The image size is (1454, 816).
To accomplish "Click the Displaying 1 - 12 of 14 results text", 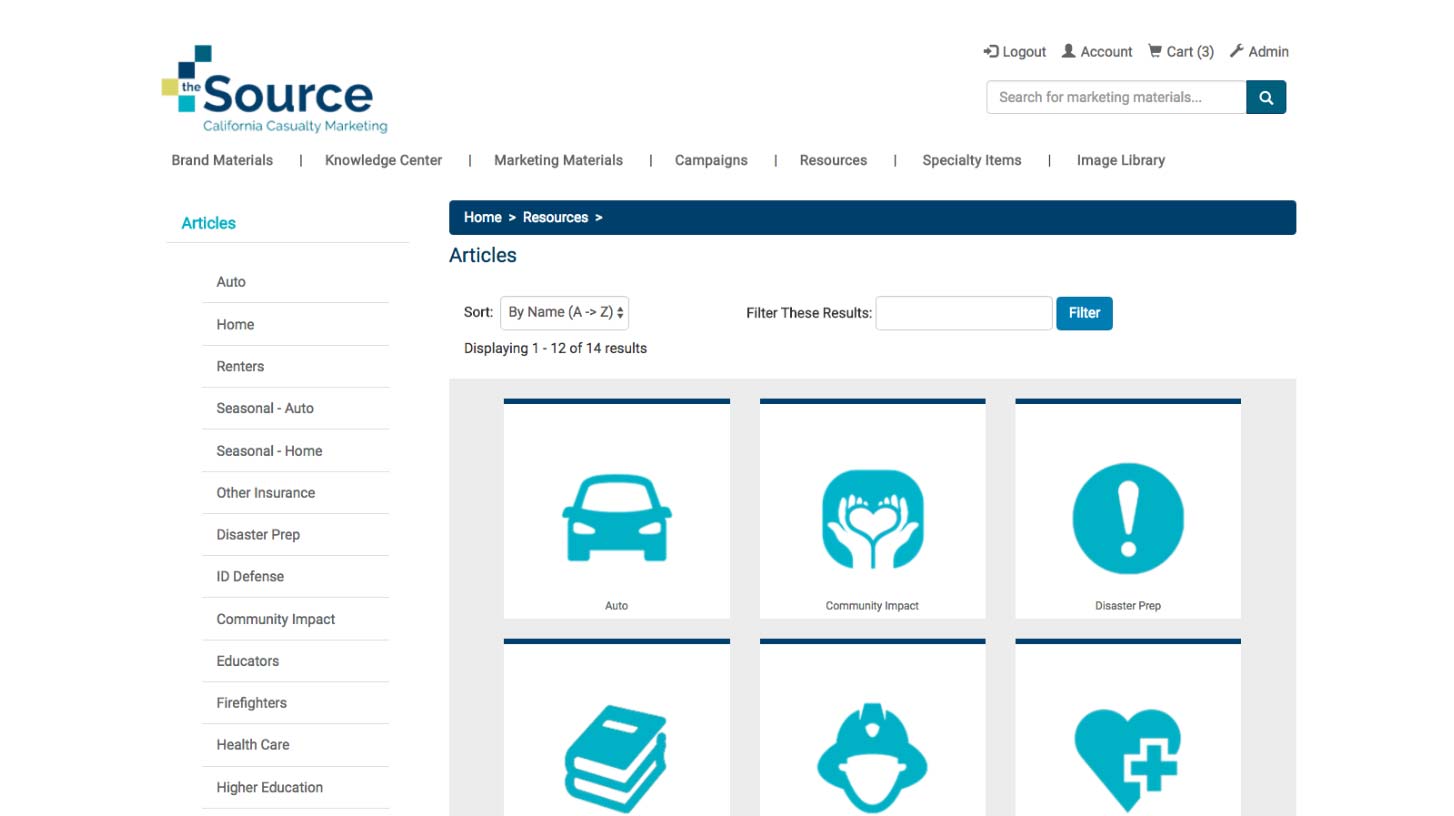I will pyautogui.click(x=555, y=349).
